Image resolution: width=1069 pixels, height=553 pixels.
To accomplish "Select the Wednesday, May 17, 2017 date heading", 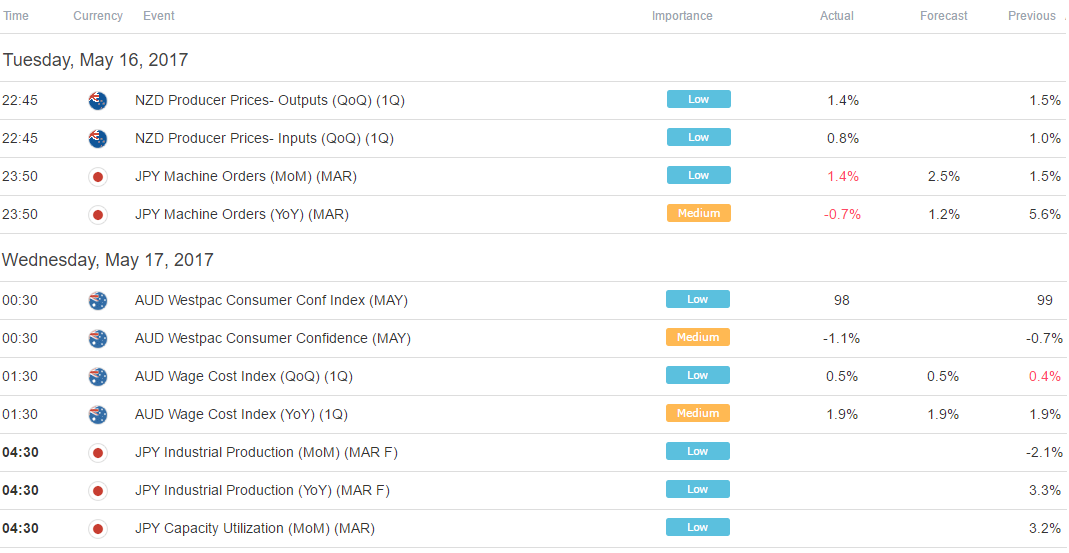I will [x=108, y=260].
